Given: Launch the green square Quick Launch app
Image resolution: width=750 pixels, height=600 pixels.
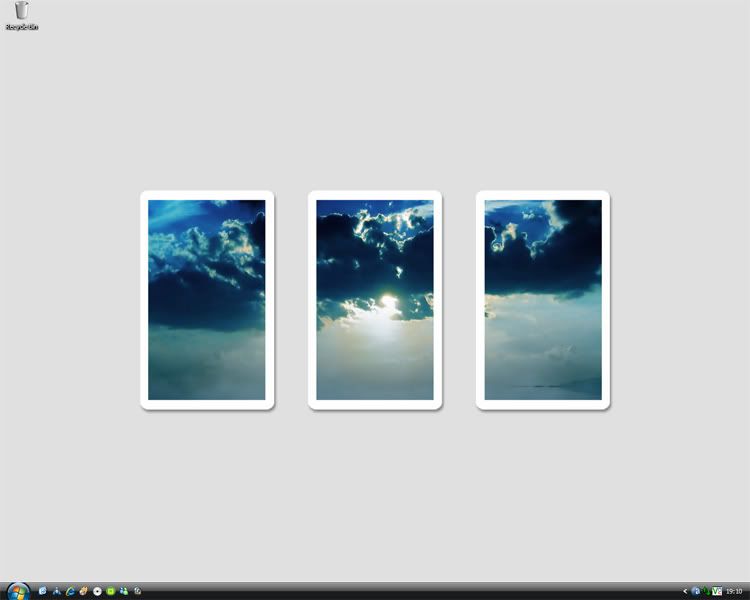Looking at the screenshot, I should click(110, 591).
